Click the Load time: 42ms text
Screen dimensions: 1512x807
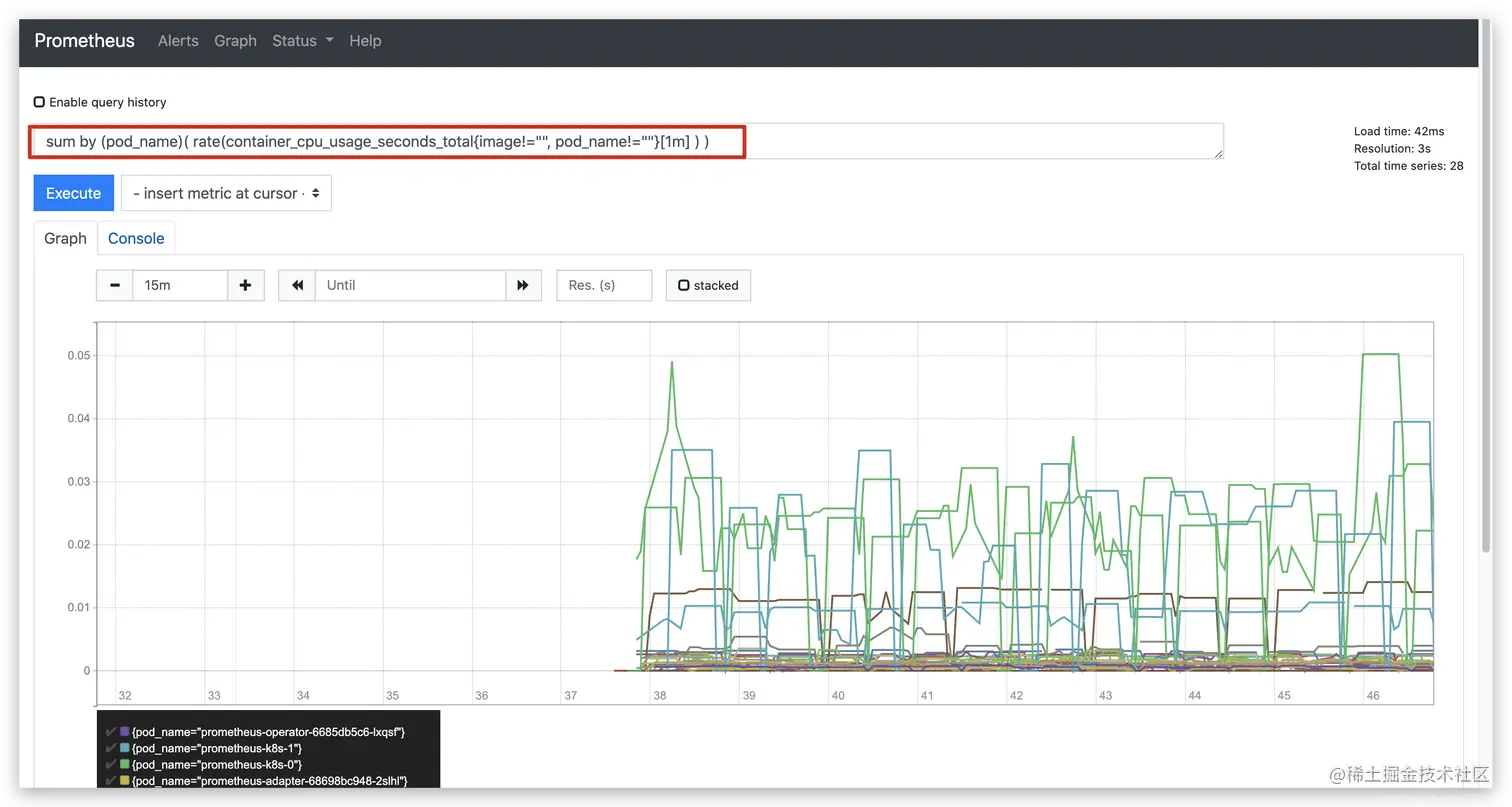[x=1399, y=131]
